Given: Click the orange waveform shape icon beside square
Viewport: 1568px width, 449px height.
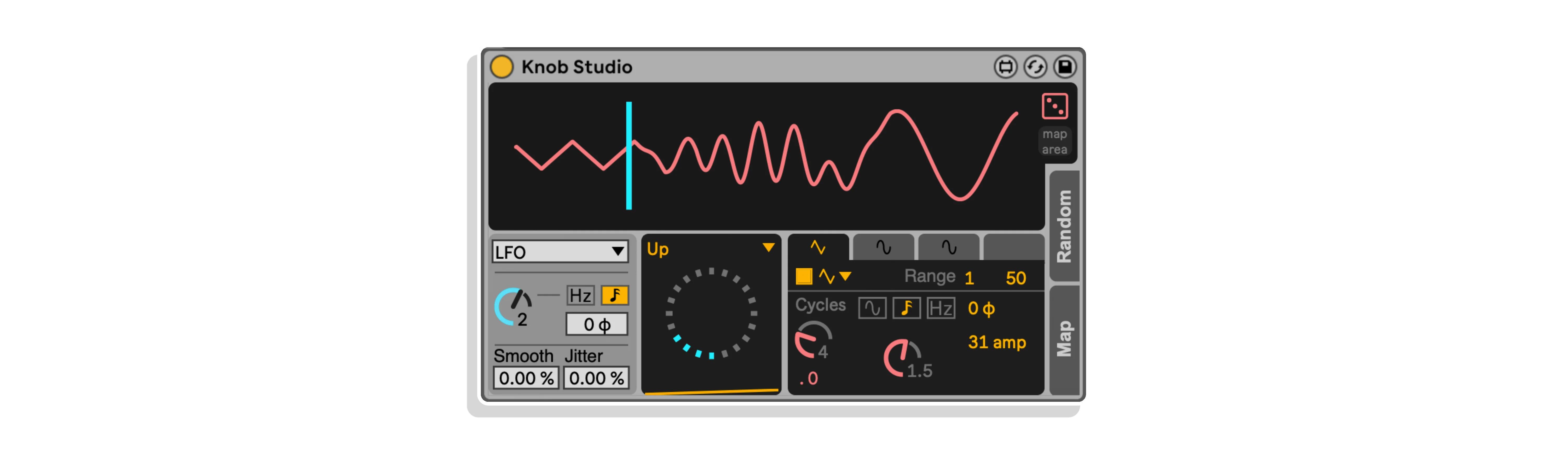Looking at the screenshot, I should 826,276.
